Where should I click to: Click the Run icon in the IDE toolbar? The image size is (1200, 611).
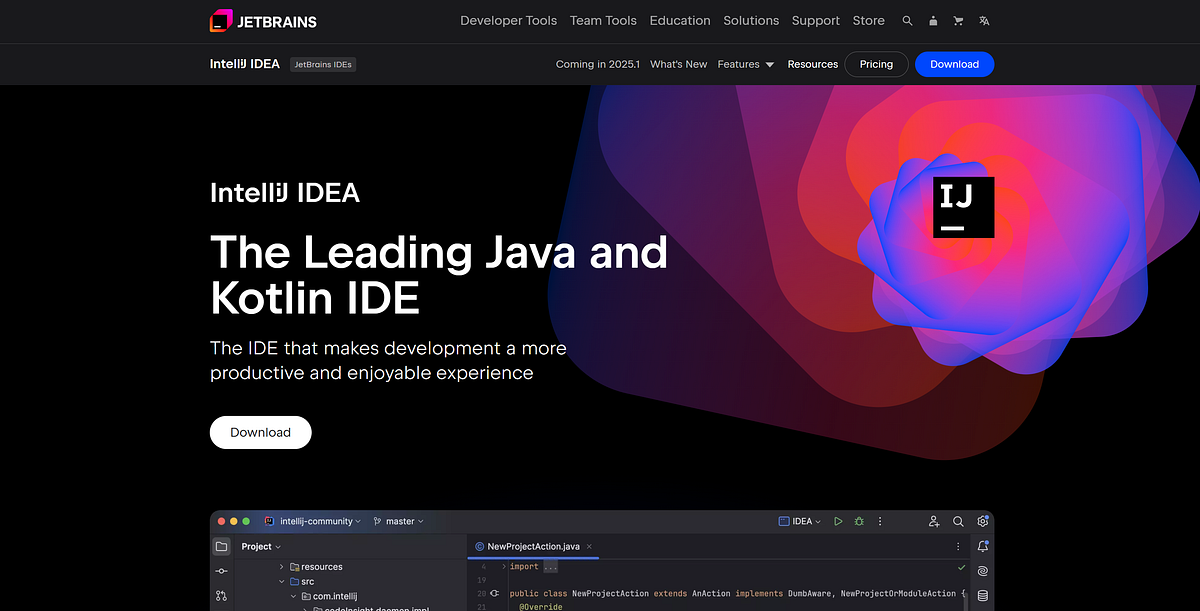point(838,521)
